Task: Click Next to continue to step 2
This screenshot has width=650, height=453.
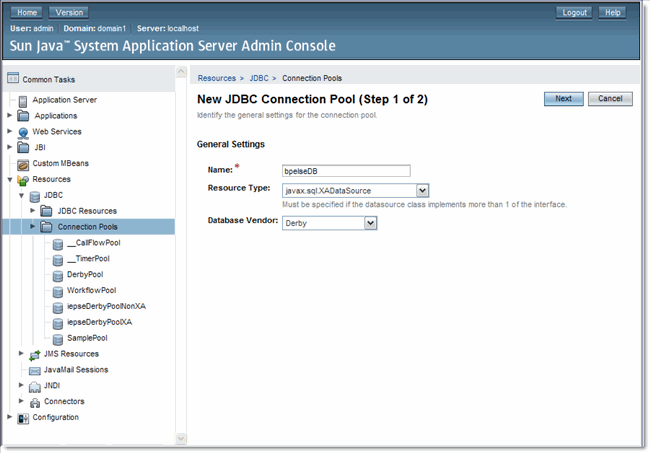Action: (x=563, y=99)
